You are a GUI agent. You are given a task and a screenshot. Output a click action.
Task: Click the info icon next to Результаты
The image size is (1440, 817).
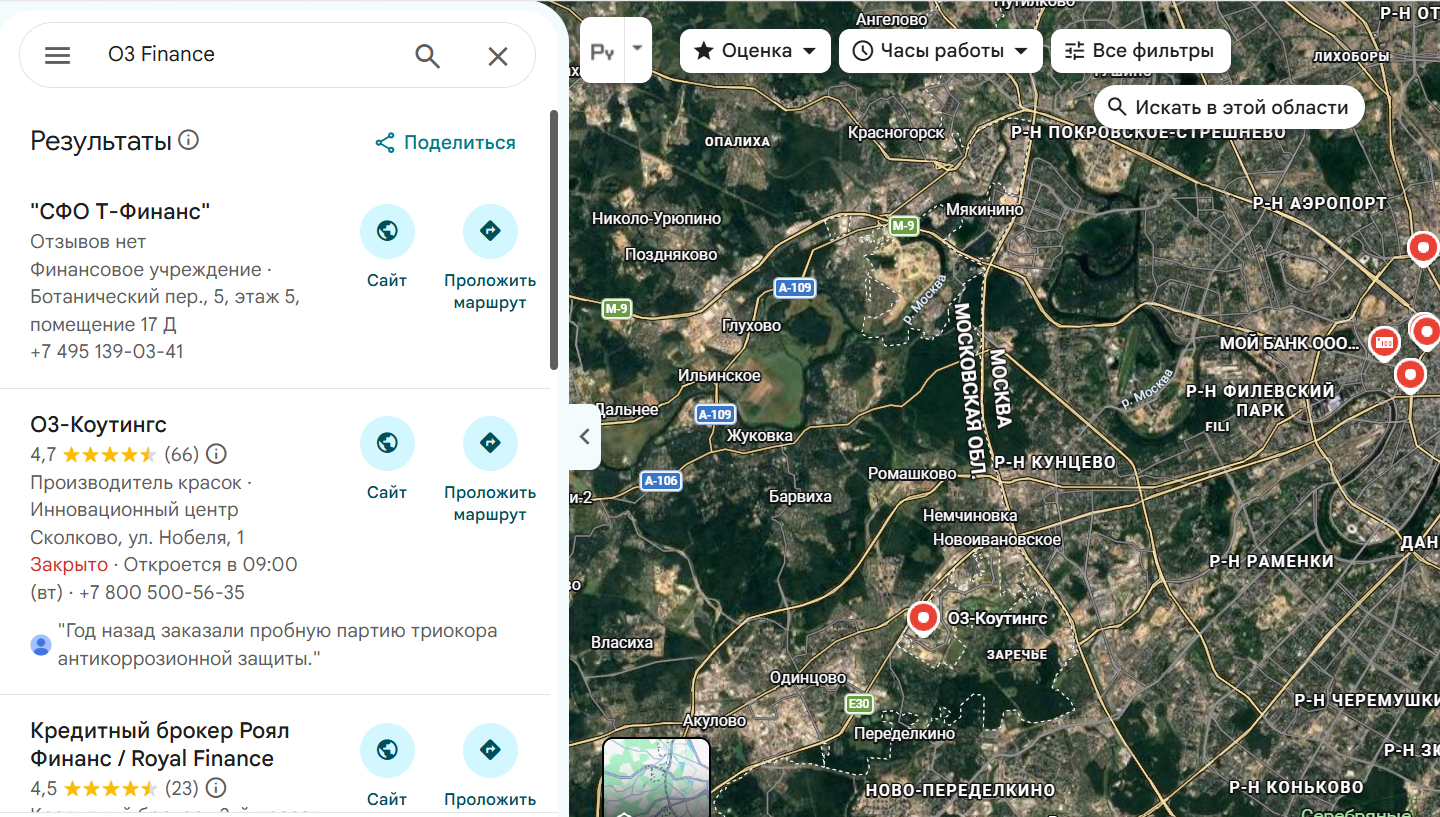[x=188, y=140]
